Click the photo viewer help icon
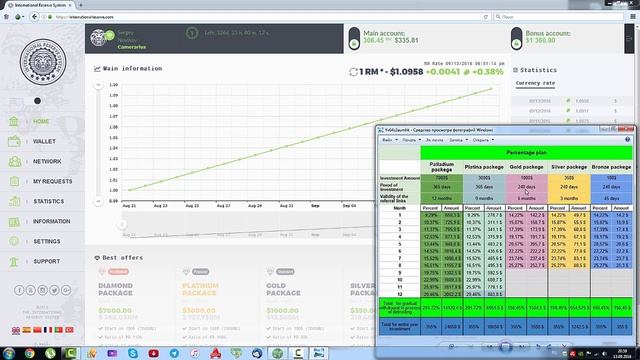640x360 pixels. [x=628, y=140]
